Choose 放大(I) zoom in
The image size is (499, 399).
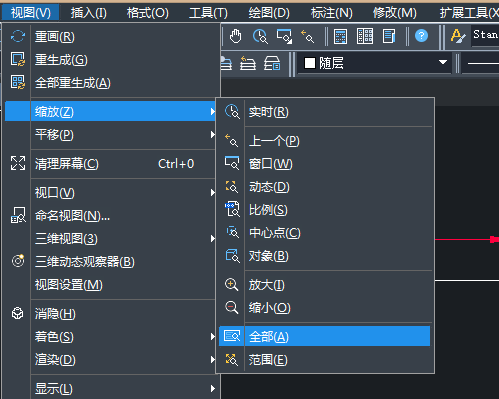pos(324,285)
